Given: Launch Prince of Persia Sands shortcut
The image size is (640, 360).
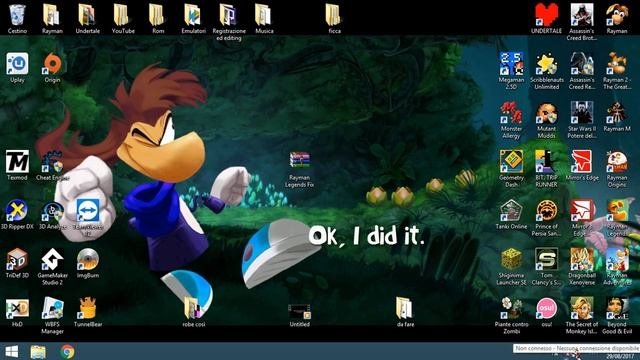Looking at the screenshot, I should [x=547, y=211].
